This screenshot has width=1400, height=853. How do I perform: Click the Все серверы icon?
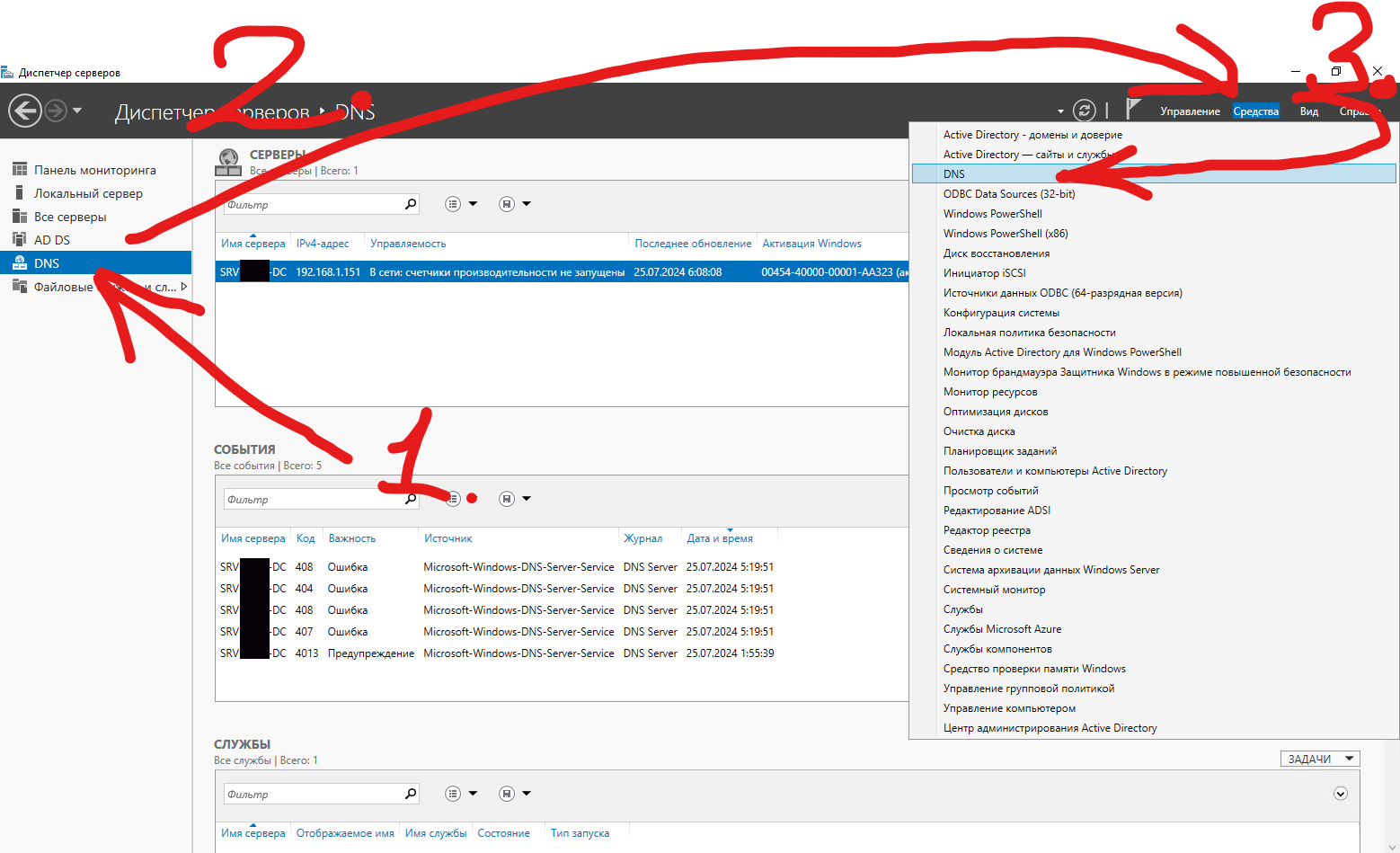point(20,216)
